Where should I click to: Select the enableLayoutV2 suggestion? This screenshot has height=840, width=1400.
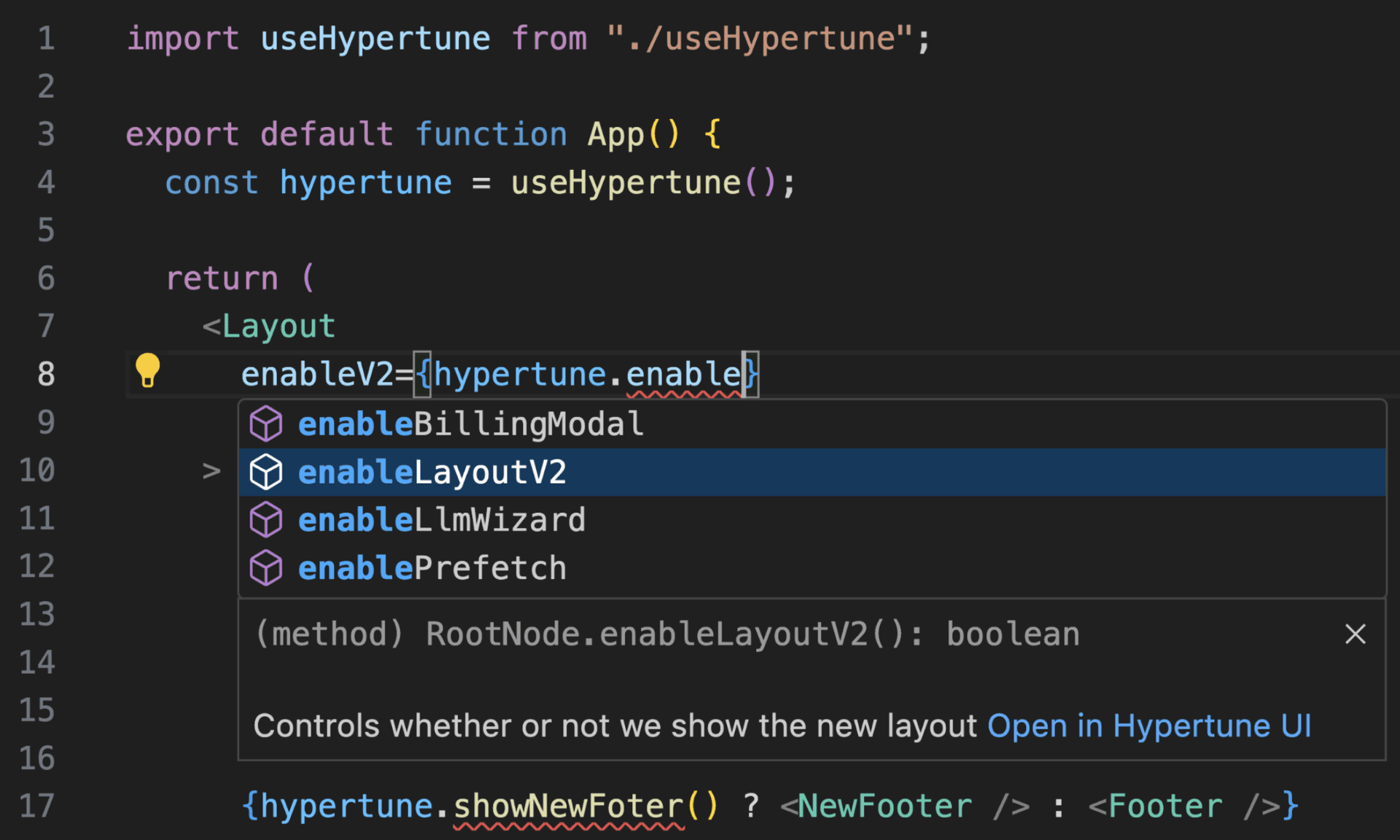coord(432,471)
